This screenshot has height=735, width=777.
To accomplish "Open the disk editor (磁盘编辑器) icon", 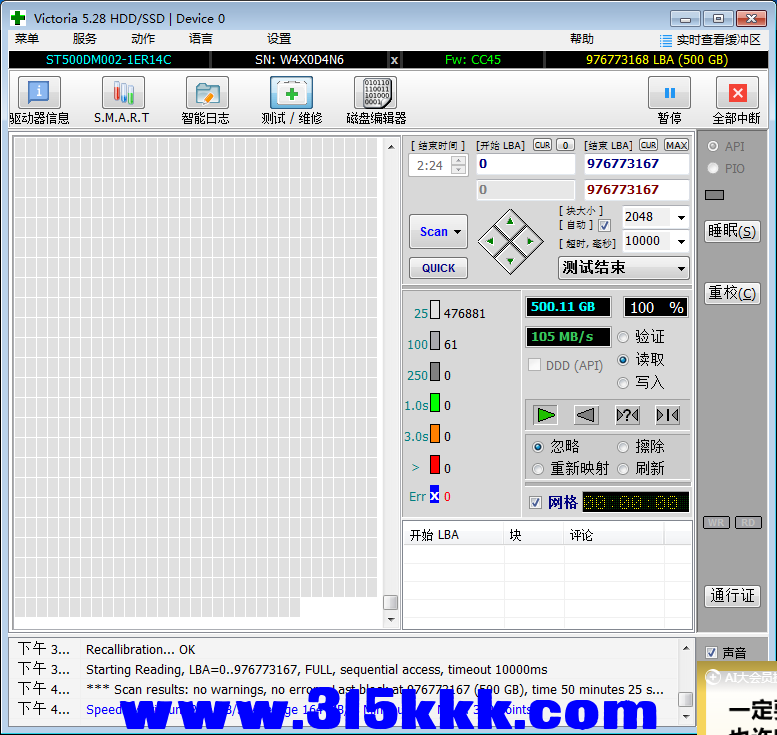I will tap(376, 93).
